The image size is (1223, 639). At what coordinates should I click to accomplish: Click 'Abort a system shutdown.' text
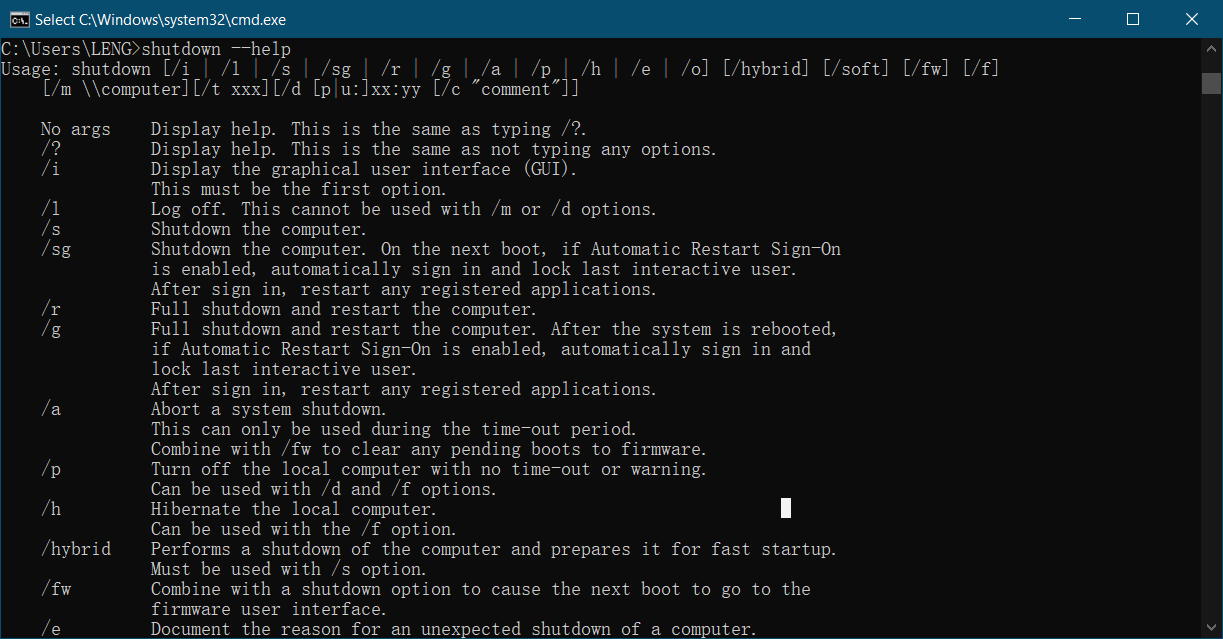[269, 409]
